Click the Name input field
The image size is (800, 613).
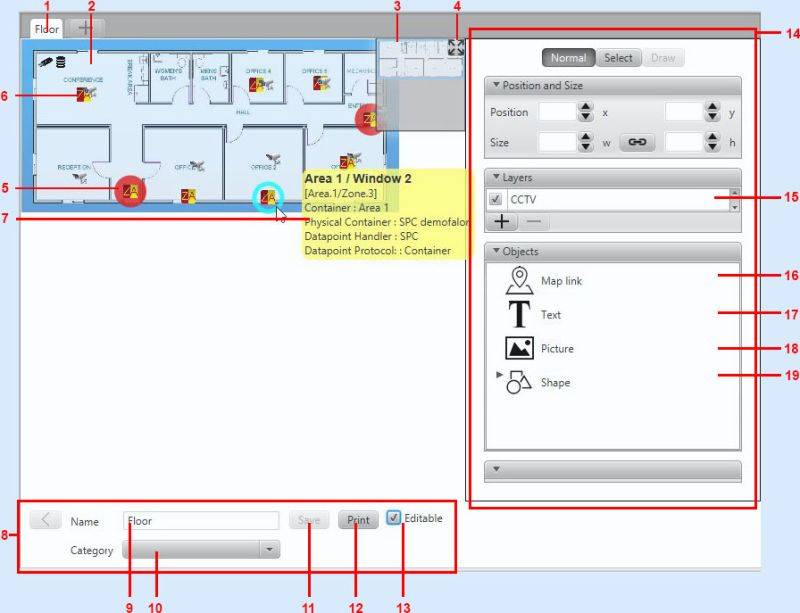click(x=201, y=521)
